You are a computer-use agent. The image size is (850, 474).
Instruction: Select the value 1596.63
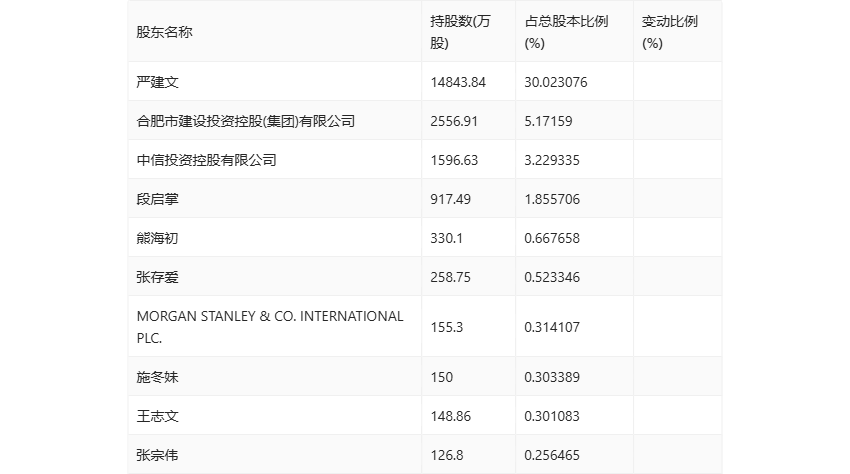pos(454,160)
